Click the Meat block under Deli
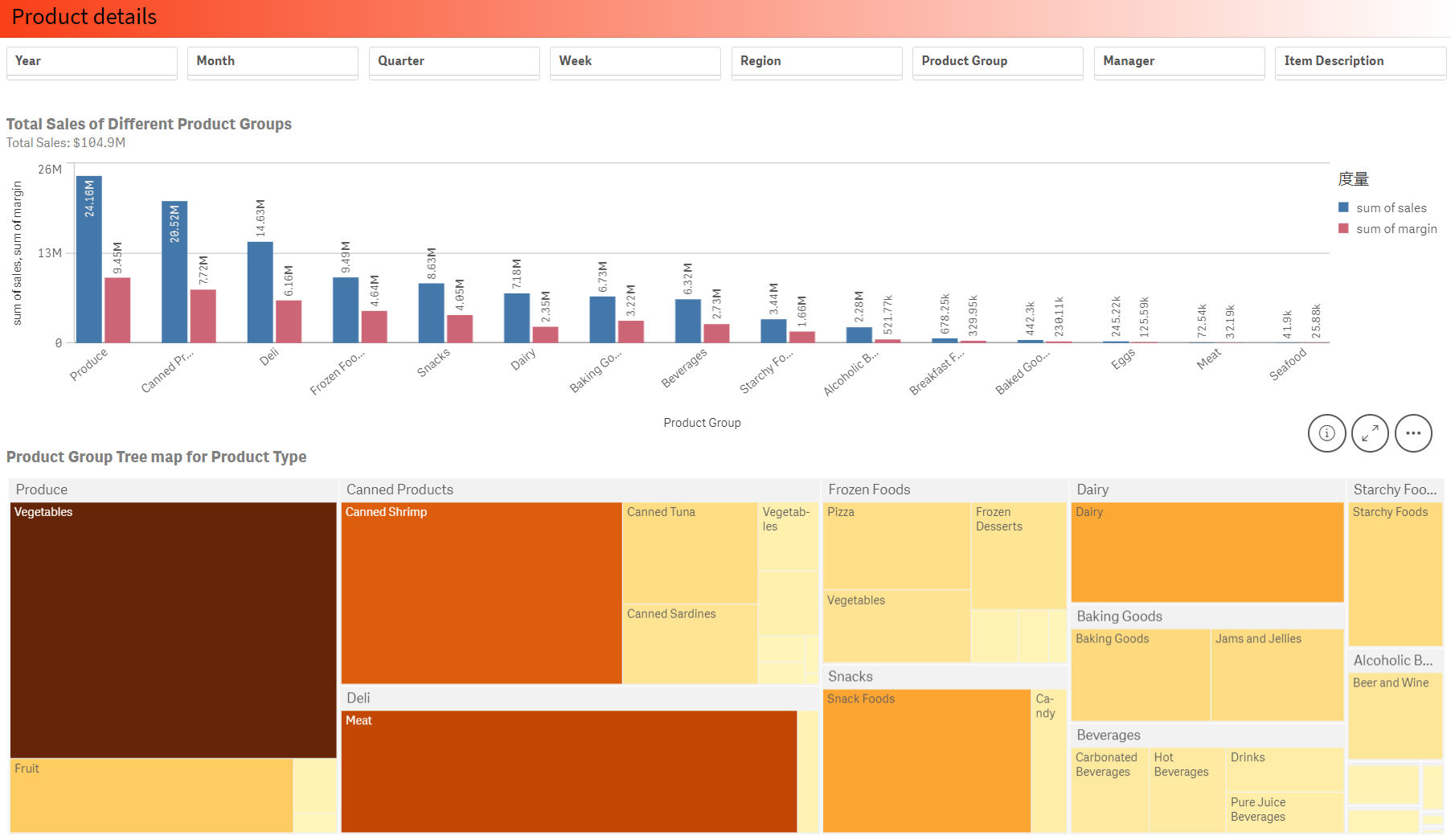This screenshot has height=840, width=1451. 568,772
